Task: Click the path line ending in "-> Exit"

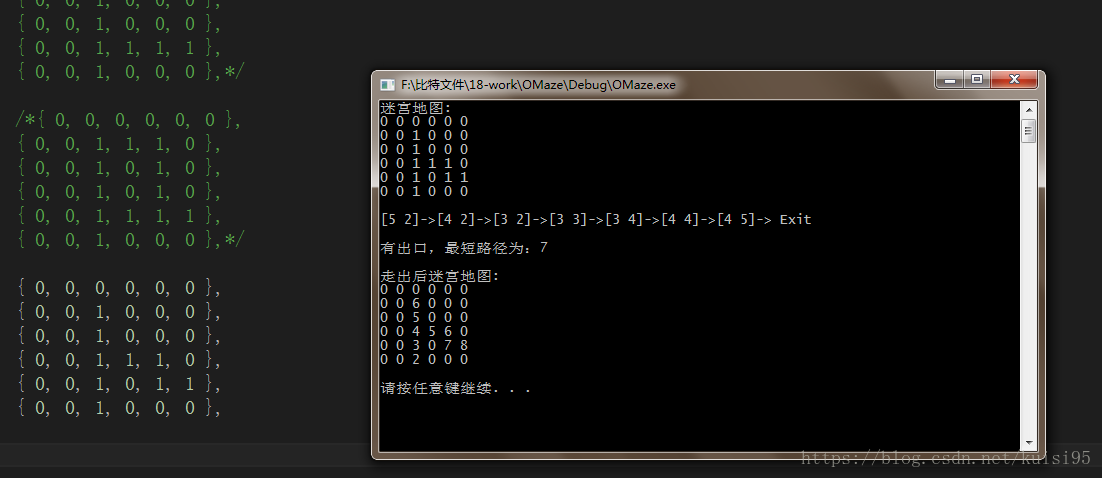Action: (x=596, y=219)
